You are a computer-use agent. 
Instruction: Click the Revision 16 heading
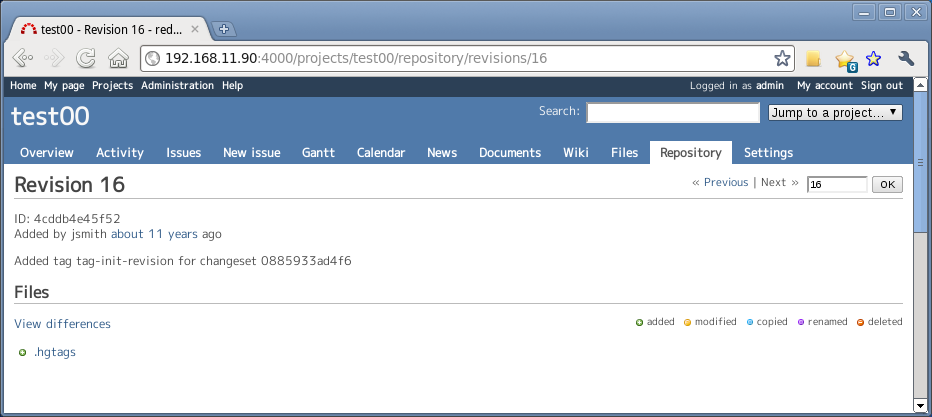70,185
